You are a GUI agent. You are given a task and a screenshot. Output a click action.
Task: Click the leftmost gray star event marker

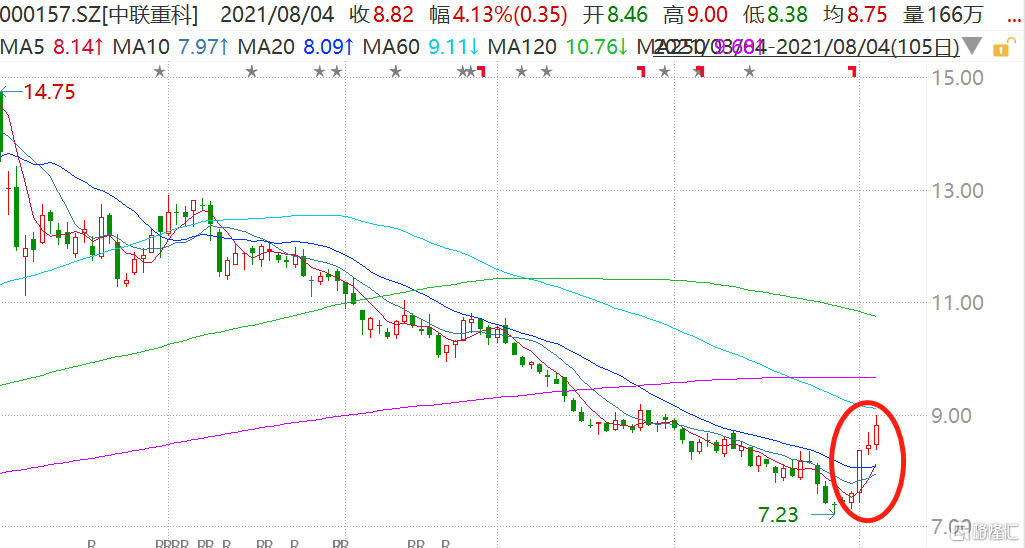tap(160, 71)
